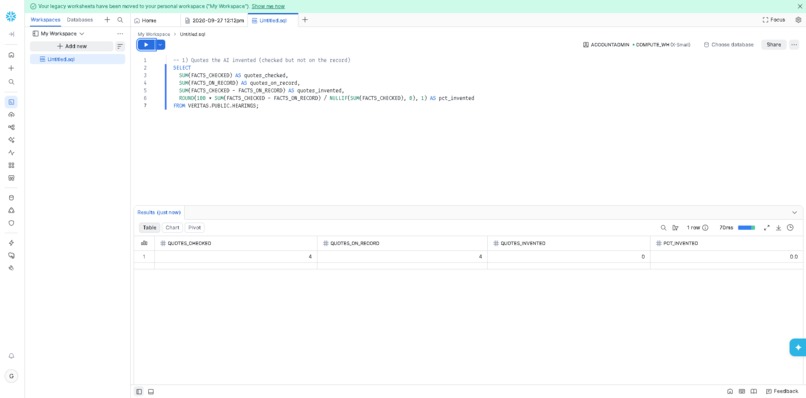Open the Catalog database cylinder icon in sidebar

click(11, 197)
